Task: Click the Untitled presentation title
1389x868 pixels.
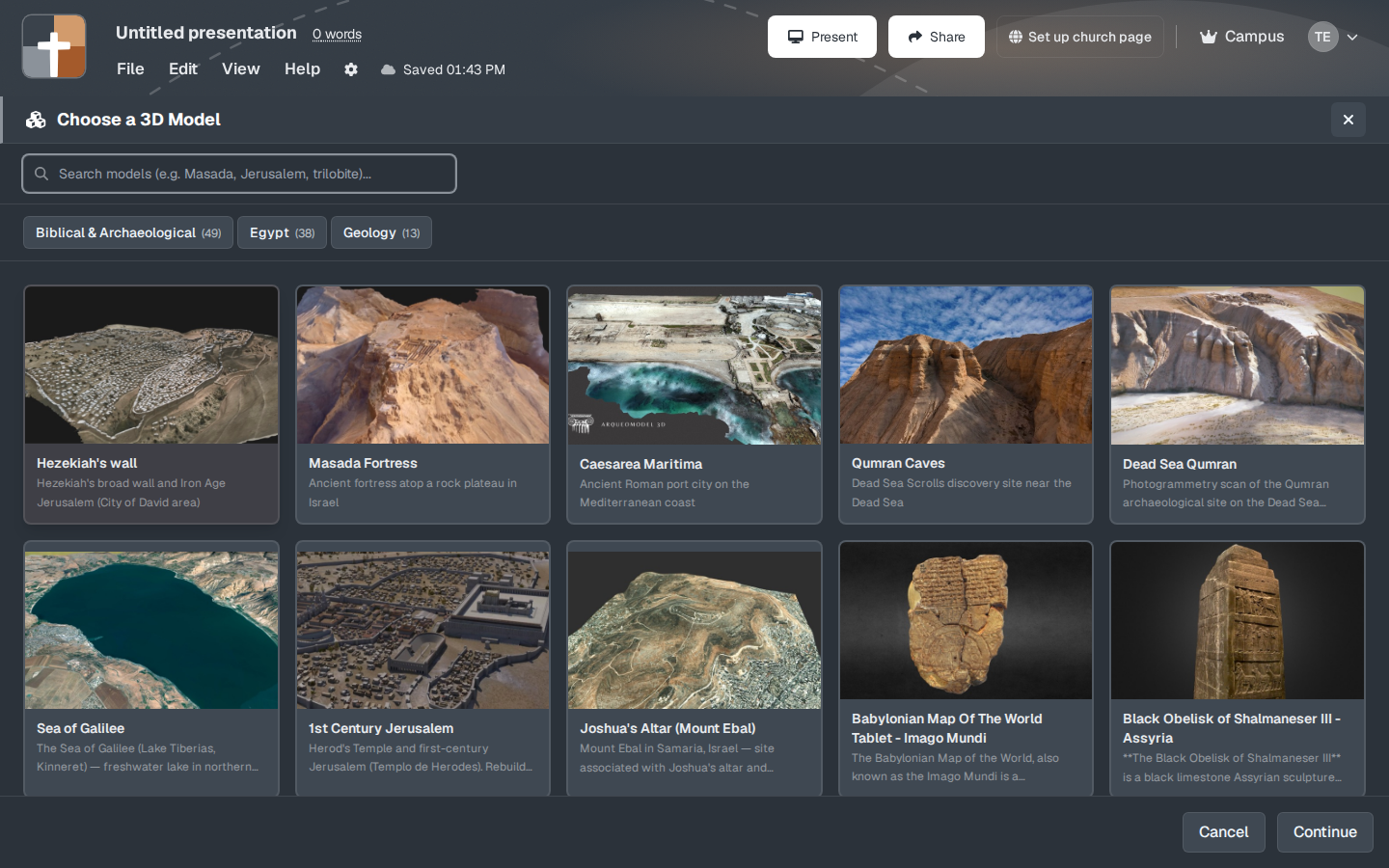Action: coord(206,33)
